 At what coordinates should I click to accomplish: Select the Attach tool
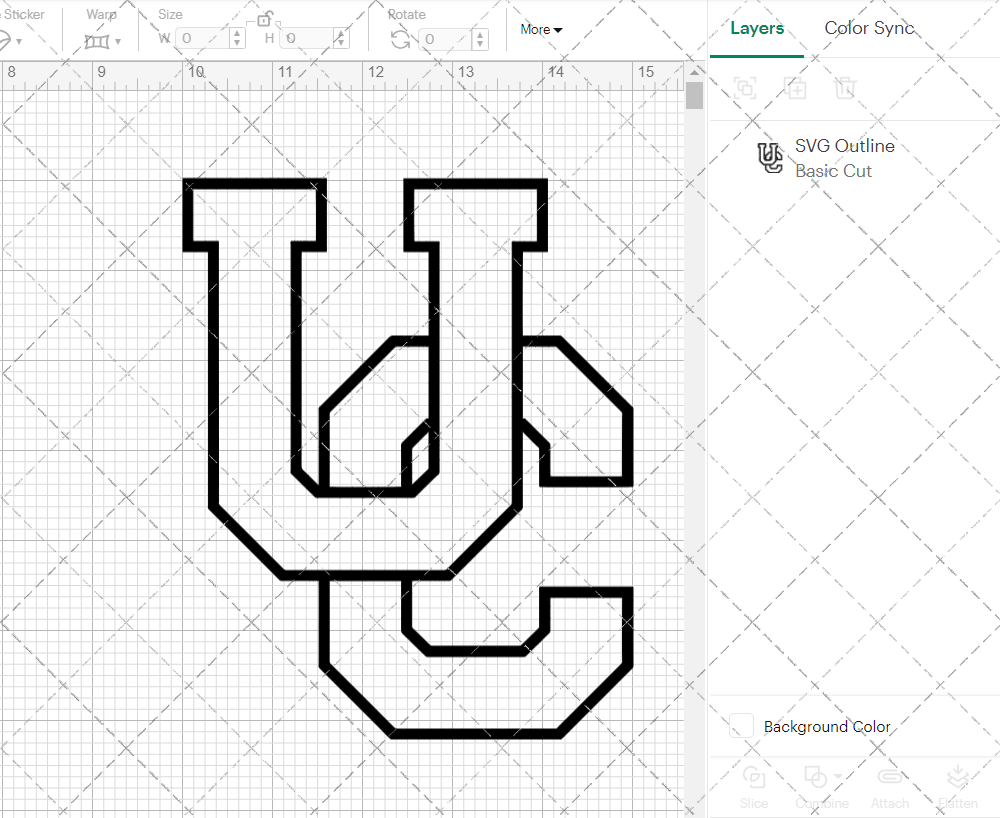click(890, 787)
